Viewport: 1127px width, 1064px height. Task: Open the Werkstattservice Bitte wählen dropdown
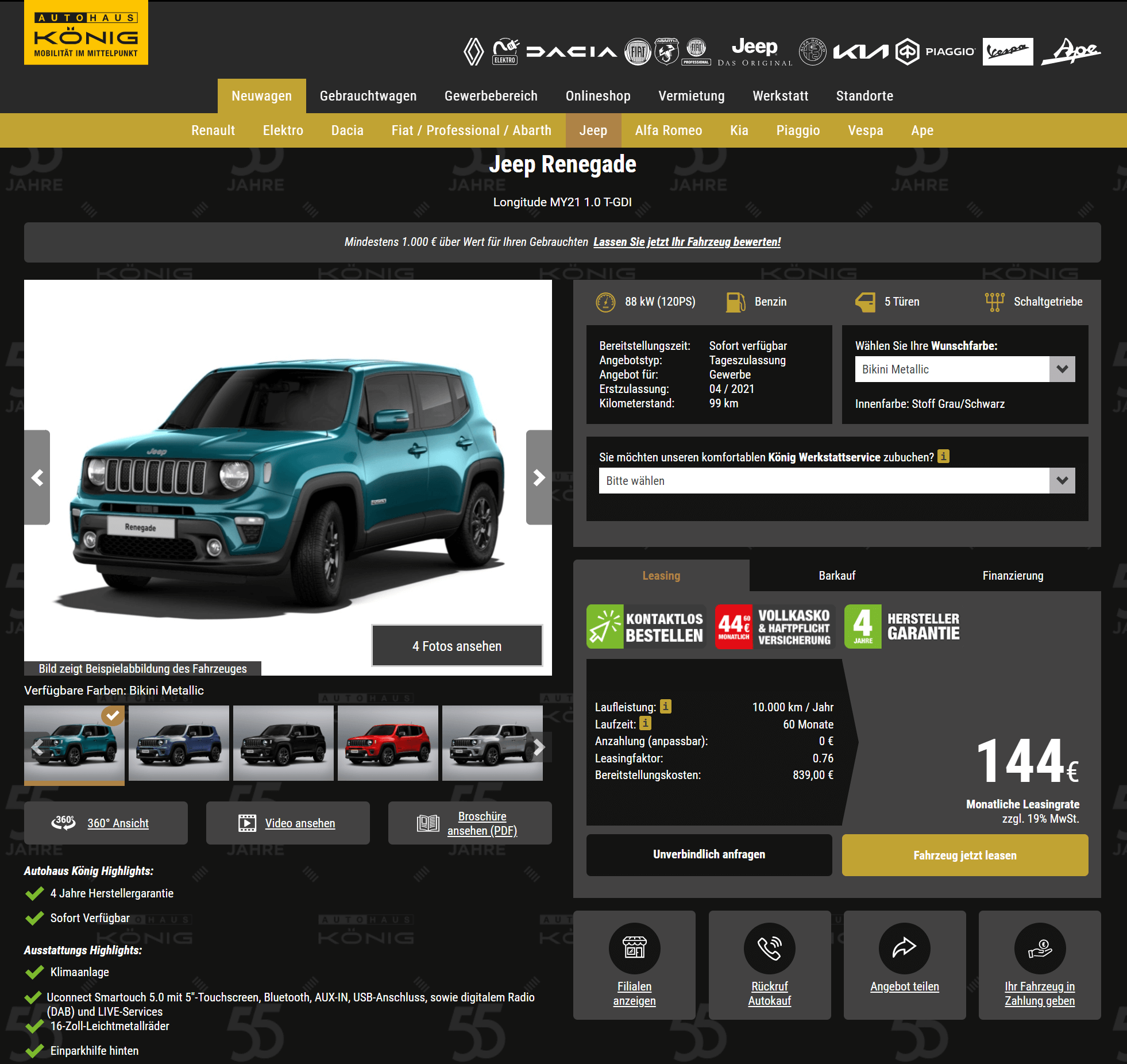point(837,481)
